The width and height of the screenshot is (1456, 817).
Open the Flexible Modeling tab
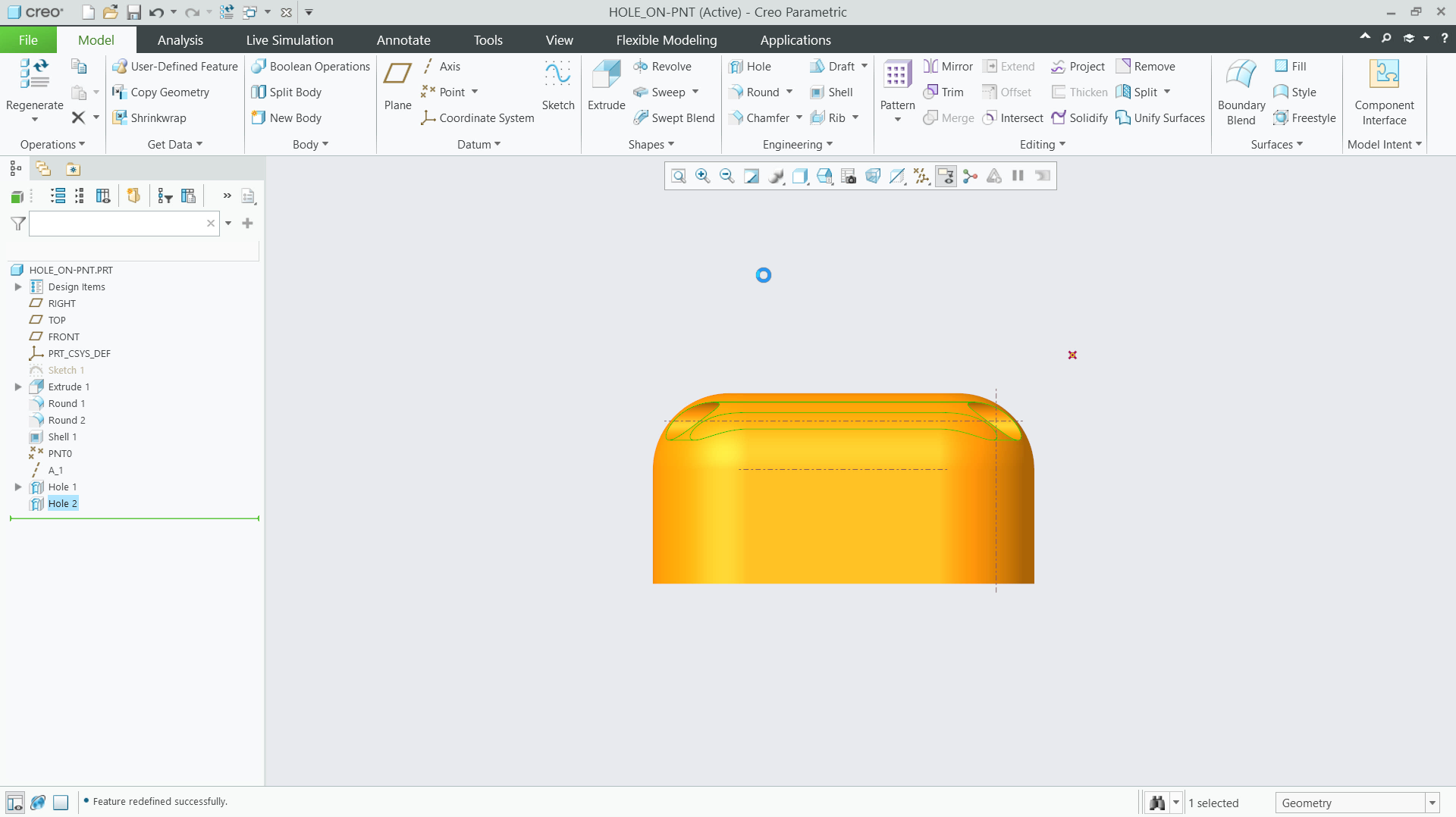(x=666, y=40)
